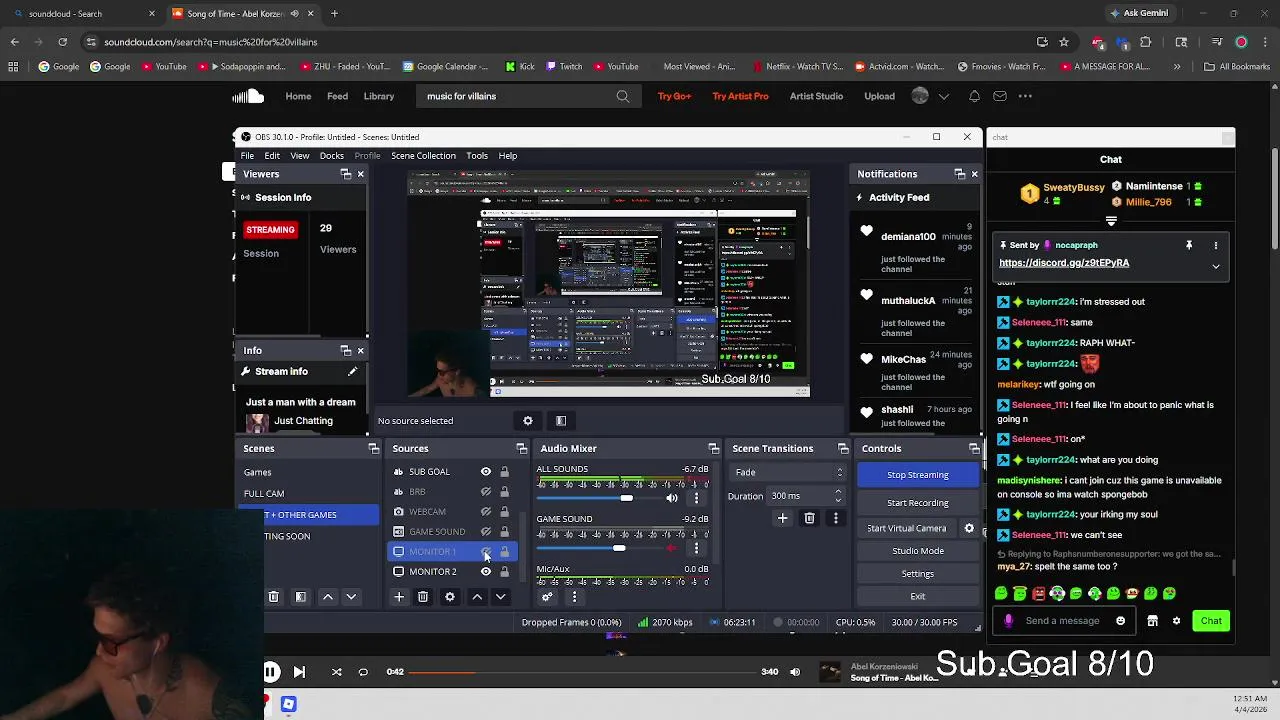Open virtual camera settings gear
The image size is (1280, 720).
coord(969,528)
